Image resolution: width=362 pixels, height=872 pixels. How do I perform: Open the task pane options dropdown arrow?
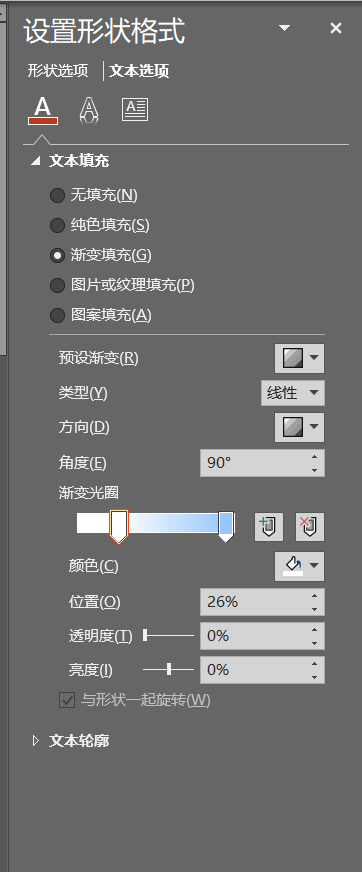(285, 28)
